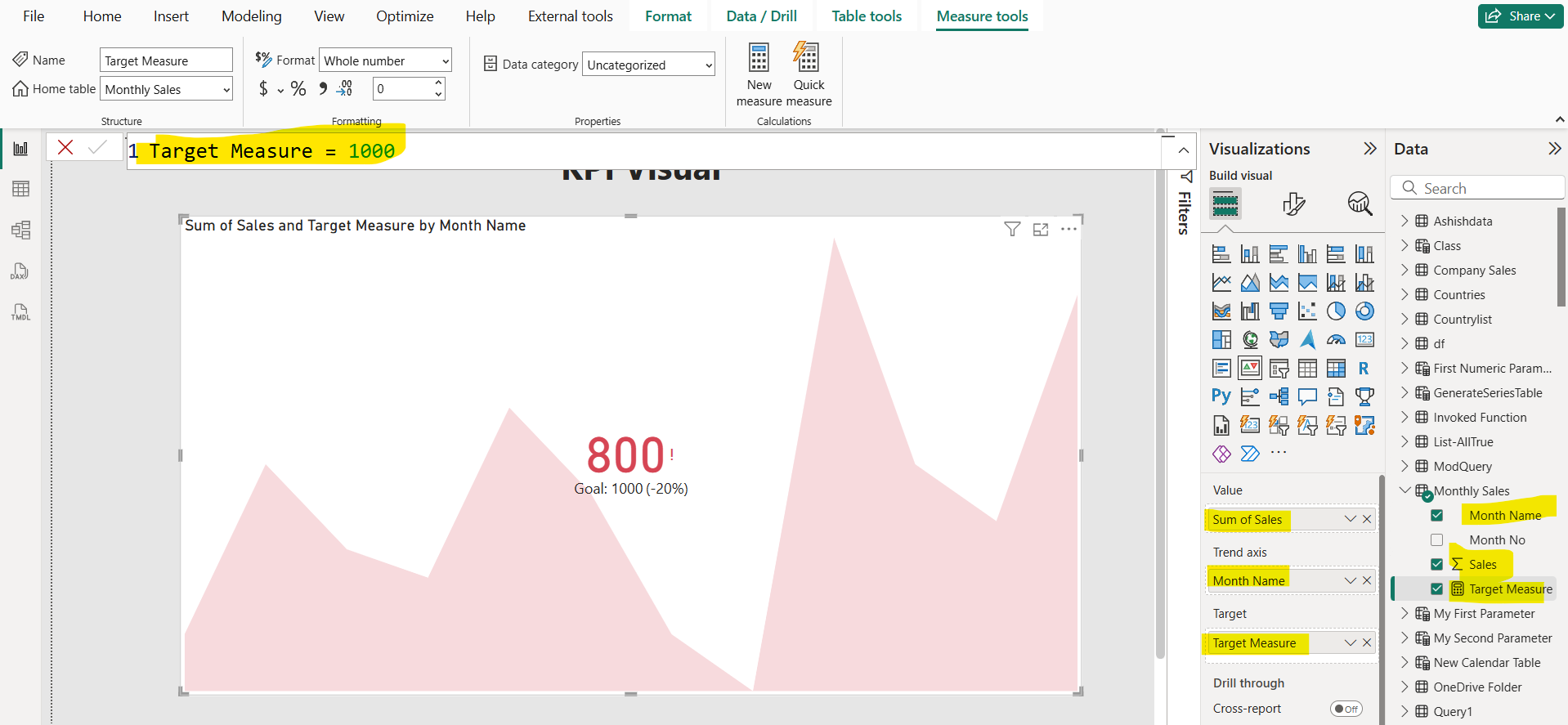Open the Focus mode icon on the visual
This screenshot has width=1568, height=725.
[x=1041, y=230]
